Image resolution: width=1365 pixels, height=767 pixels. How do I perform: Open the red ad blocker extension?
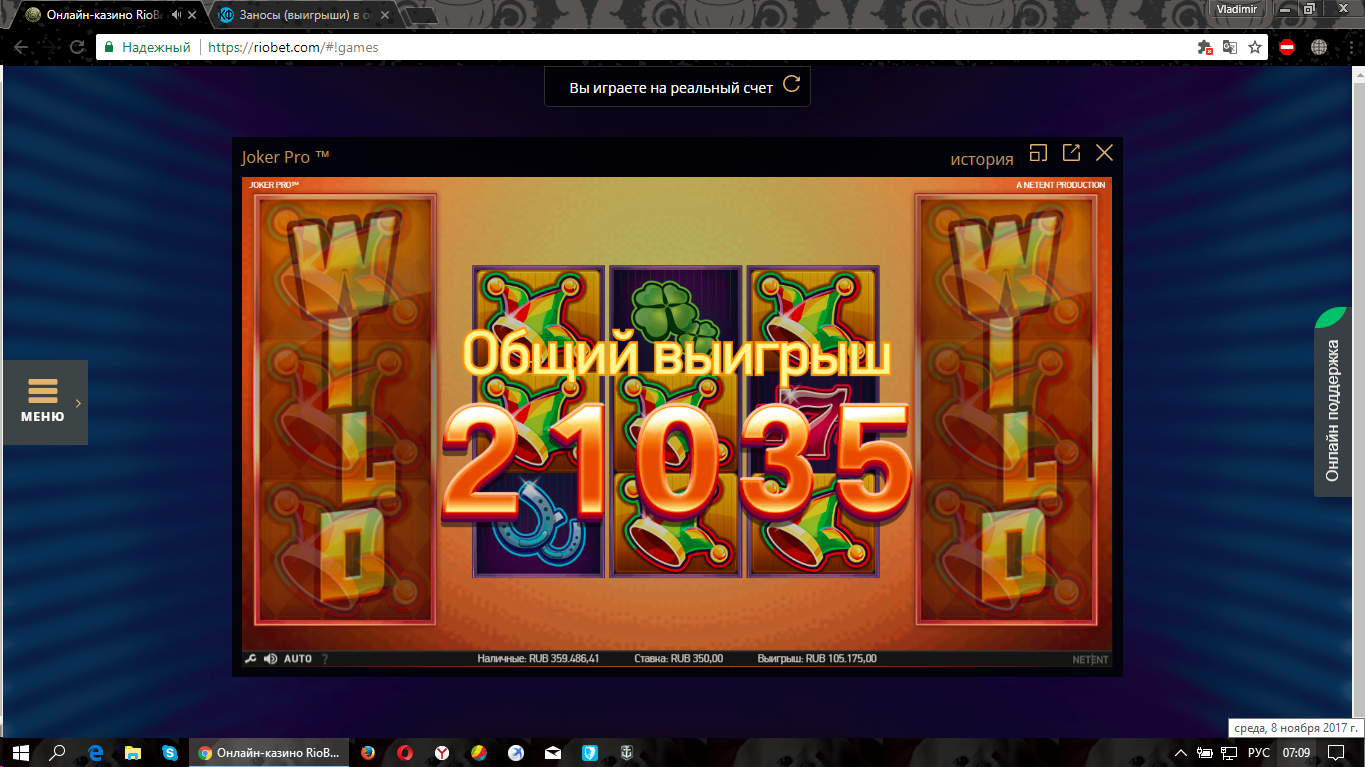[x=1287, y=47]
